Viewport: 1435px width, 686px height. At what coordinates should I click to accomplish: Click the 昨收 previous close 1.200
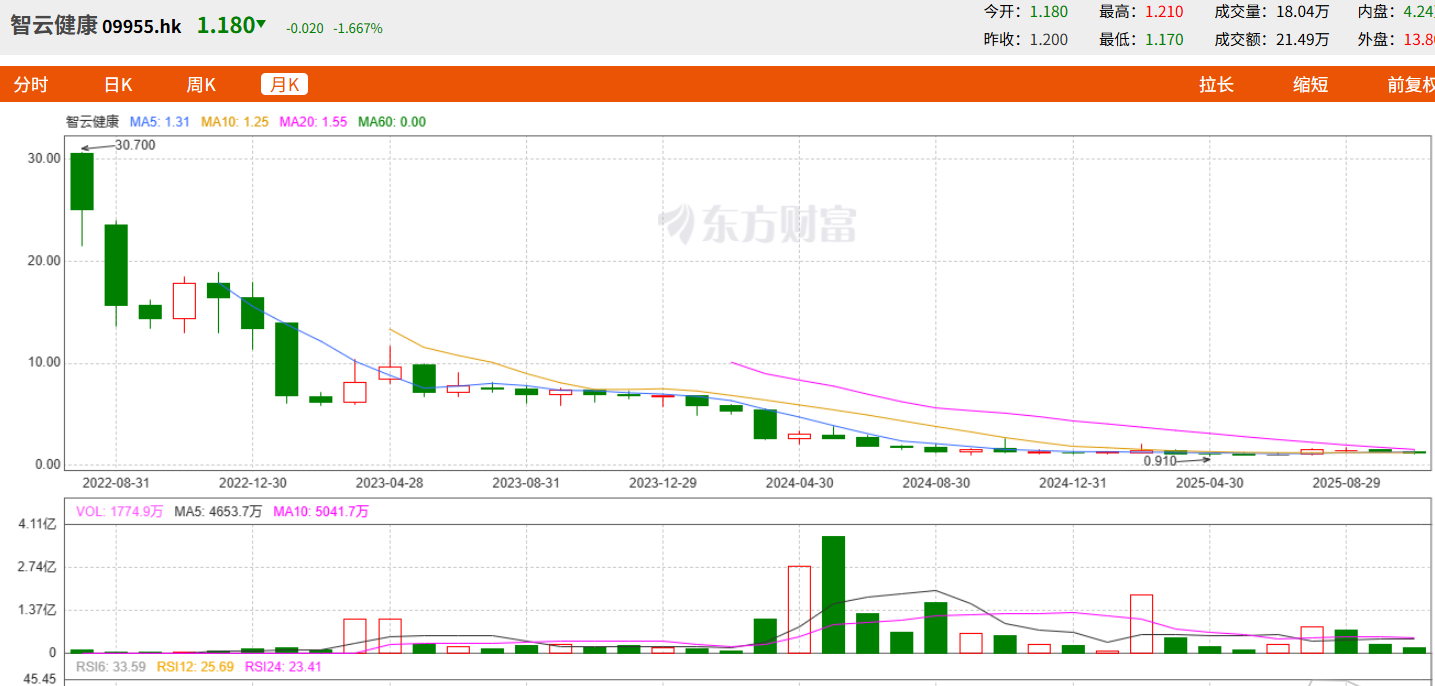[x=1049, y=40]
